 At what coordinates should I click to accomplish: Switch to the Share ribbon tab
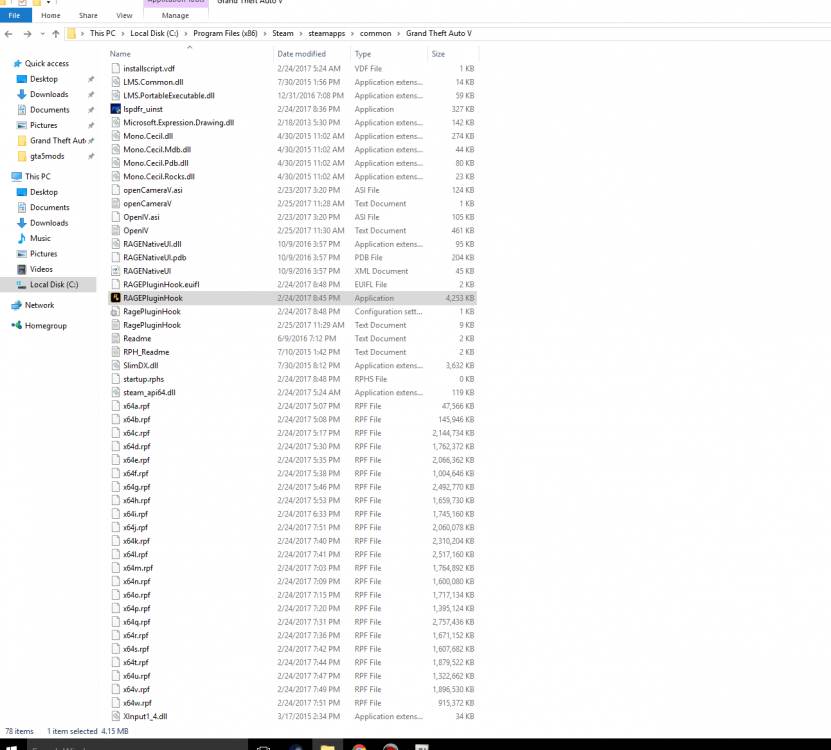point(88,15)
